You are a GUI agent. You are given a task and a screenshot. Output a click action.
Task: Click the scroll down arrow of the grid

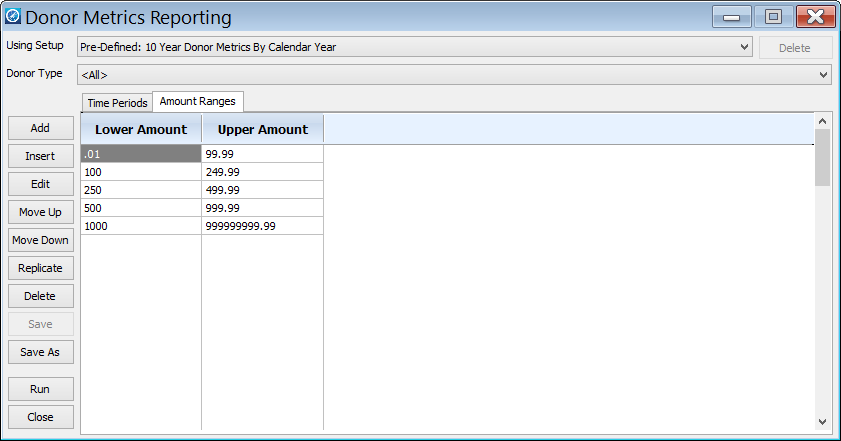pyautogui.click(x=822, y=422)
